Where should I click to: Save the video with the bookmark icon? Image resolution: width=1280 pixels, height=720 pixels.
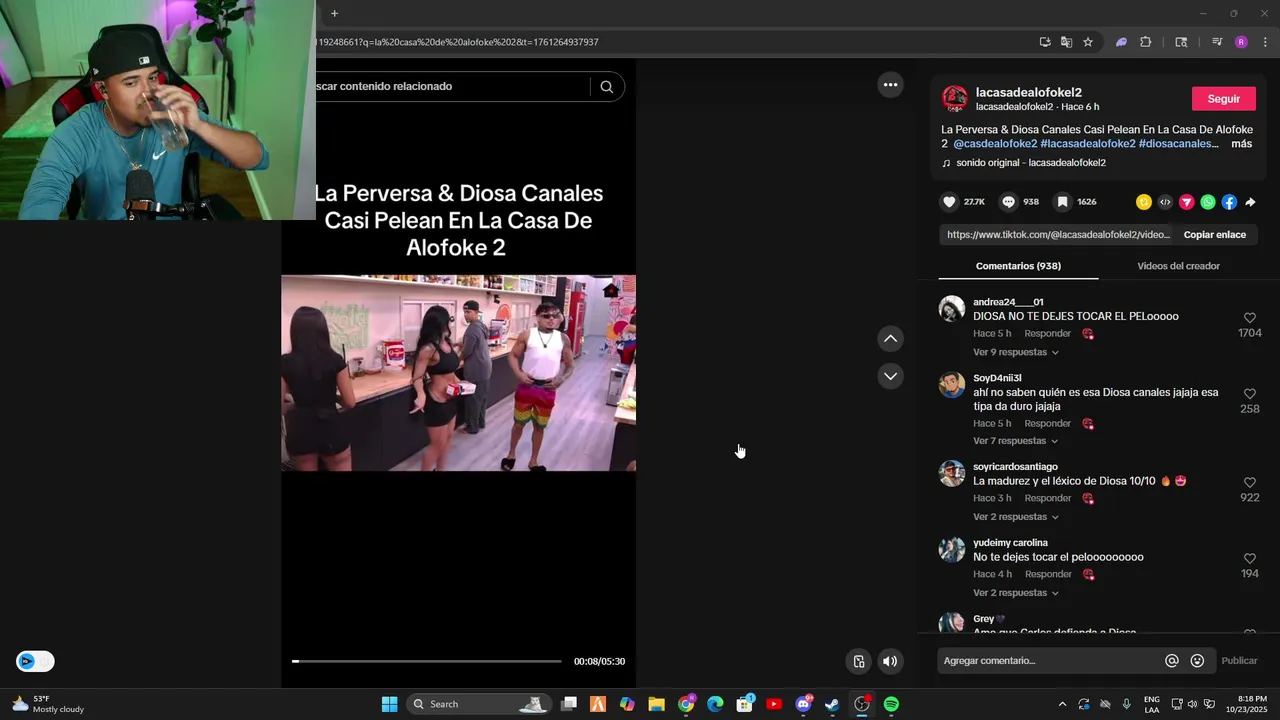[1062, 202]
